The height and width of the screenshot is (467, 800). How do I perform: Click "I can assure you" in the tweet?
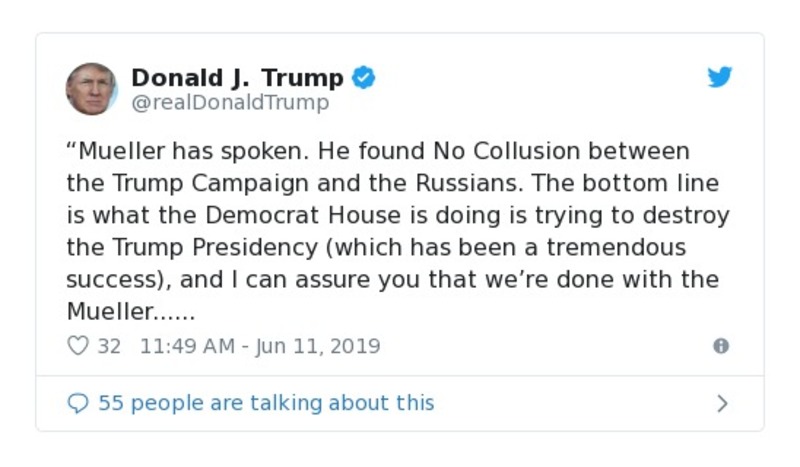[x=308, y=279]
